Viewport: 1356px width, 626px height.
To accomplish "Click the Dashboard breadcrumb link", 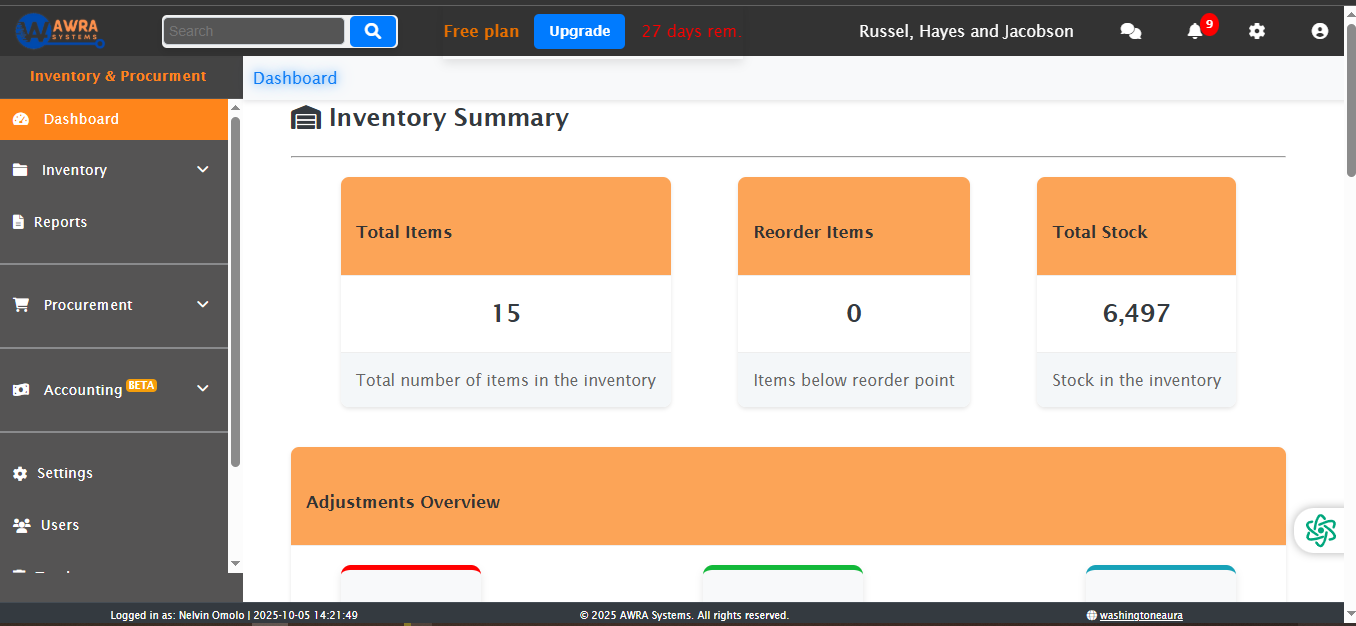I will pos(295,78).
